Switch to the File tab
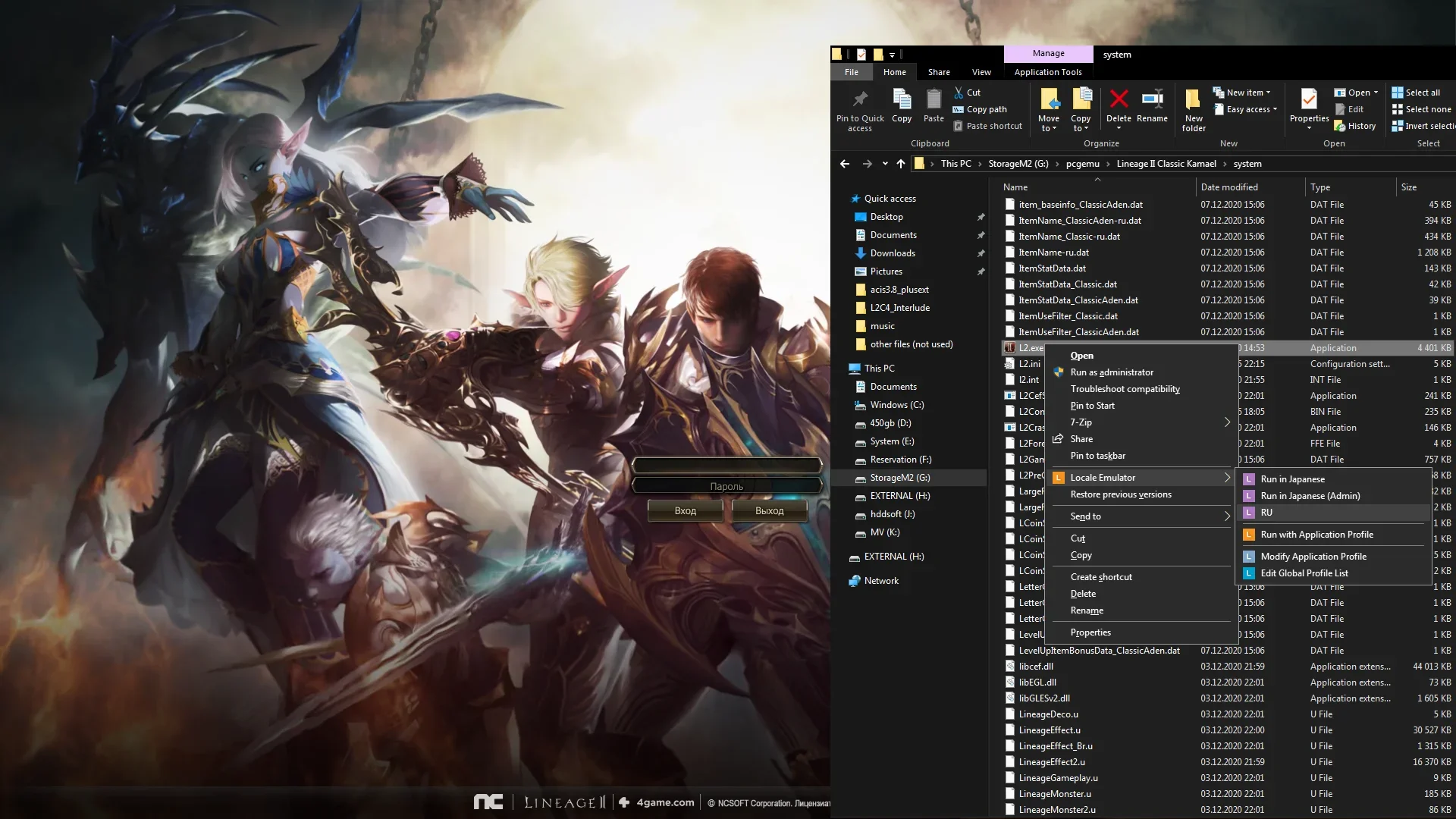The image size is (1456, 819). pyautogui.click(x=852, y=72)
